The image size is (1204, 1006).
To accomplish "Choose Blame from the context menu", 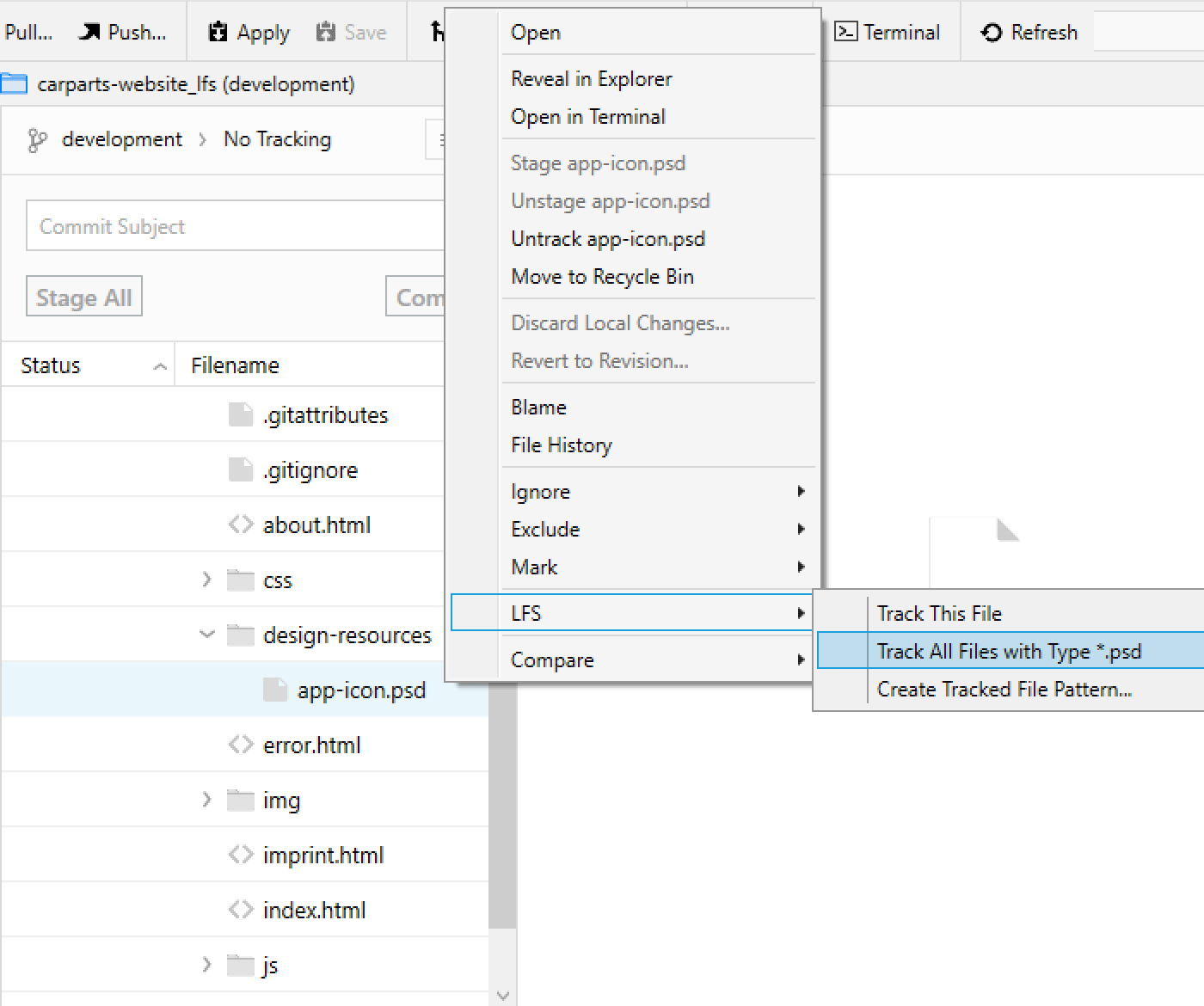I will pos(537,407).
